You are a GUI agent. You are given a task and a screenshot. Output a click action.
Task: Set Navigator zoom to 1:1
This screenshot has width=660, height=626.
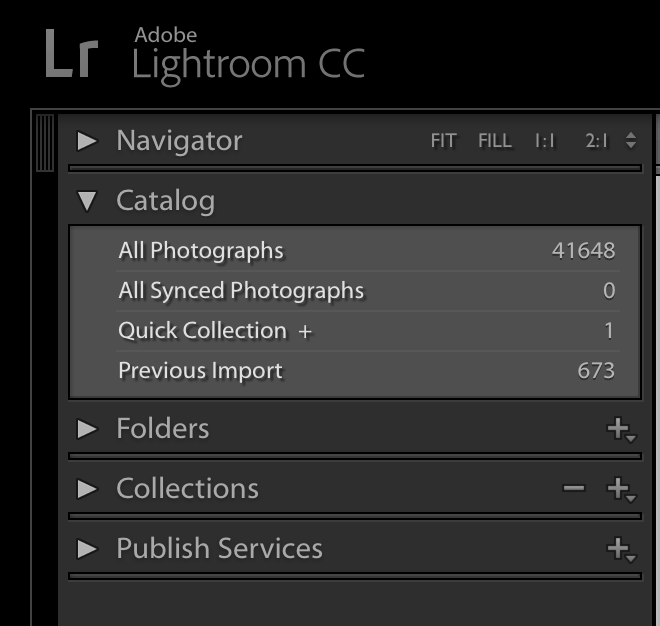[544, 141]
